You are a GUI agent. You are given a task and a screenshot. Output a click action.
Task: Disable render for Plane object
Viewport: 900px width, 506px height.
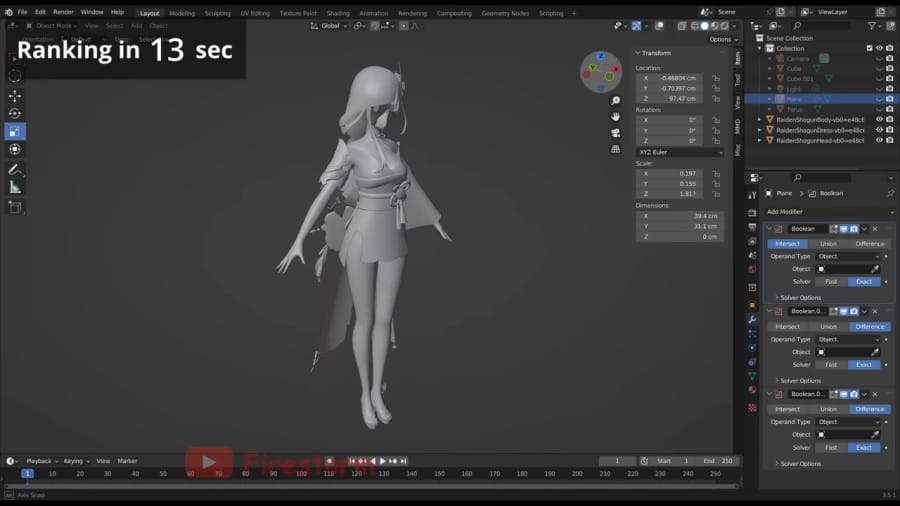click(x=890, y=99)
